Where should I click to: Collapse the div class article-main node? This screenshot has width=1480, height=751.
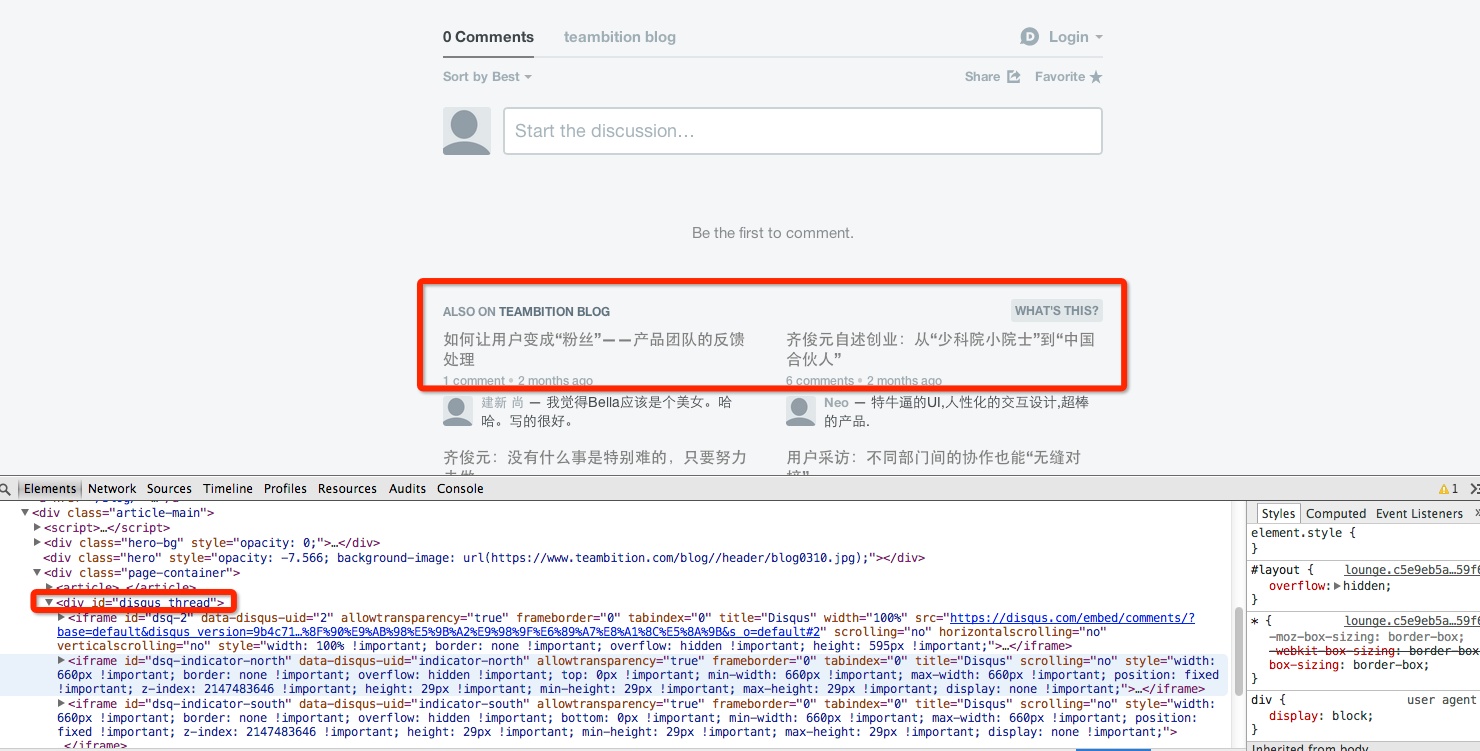26,513
